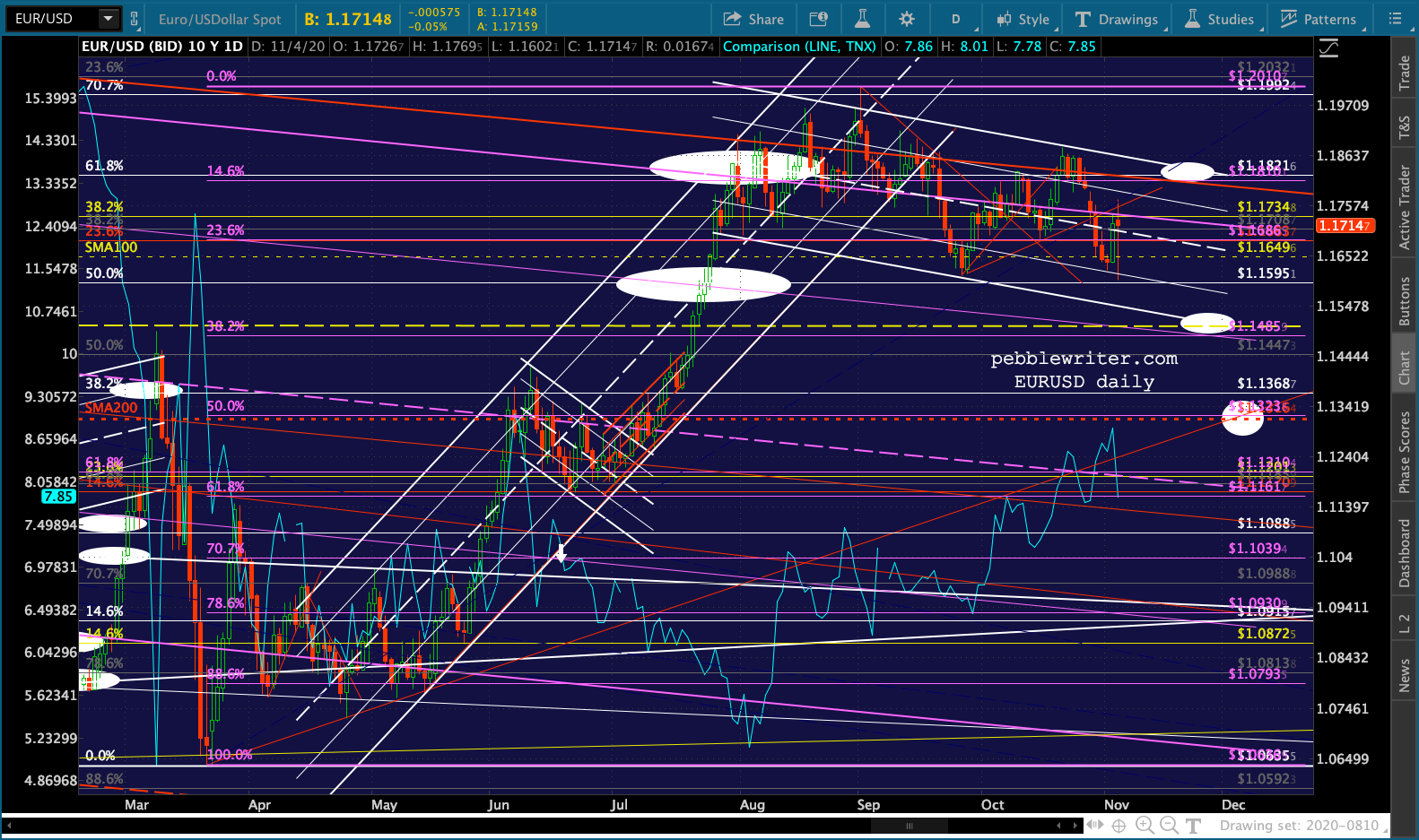Click the Euro/USDollar Spot description
The height and width of the screenshot is (840, 1419).
220,19
